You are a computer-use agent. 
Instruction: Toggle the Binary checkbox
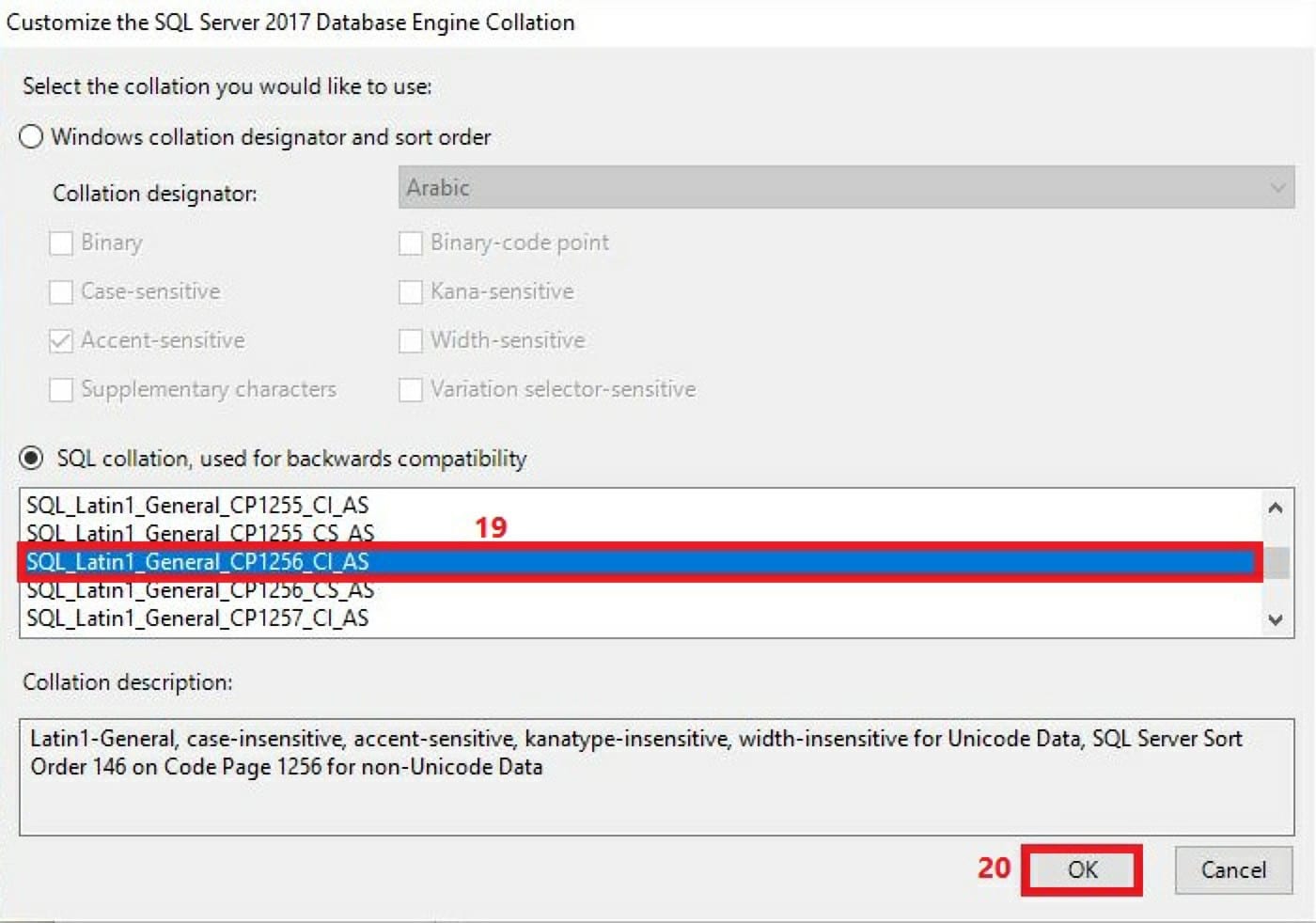click(x=61, y=243)
